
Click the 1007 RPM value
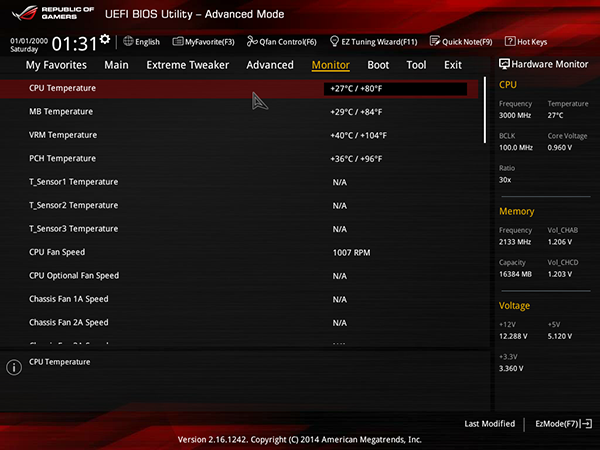(351, 253)
